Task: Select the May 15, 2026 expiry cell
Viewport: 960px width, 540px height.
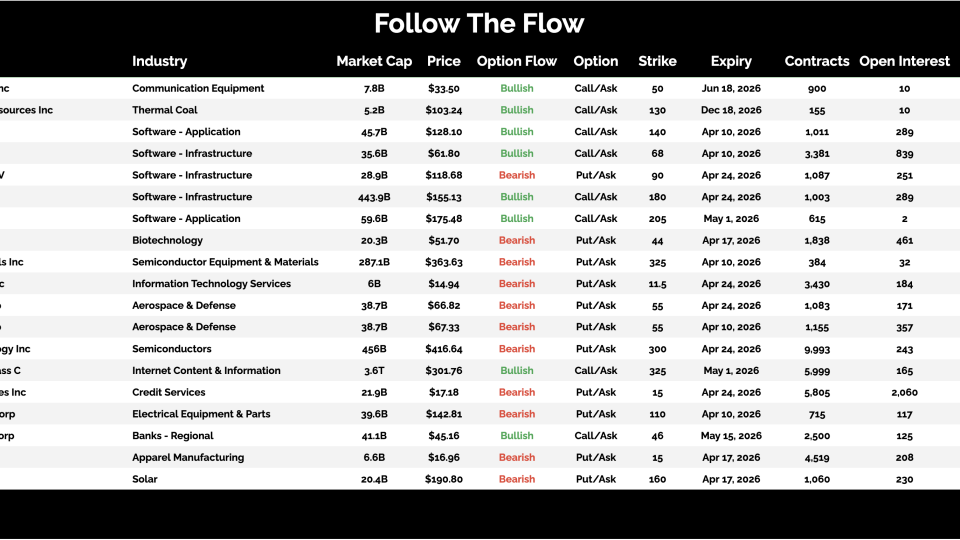Action: pos(731,436)
